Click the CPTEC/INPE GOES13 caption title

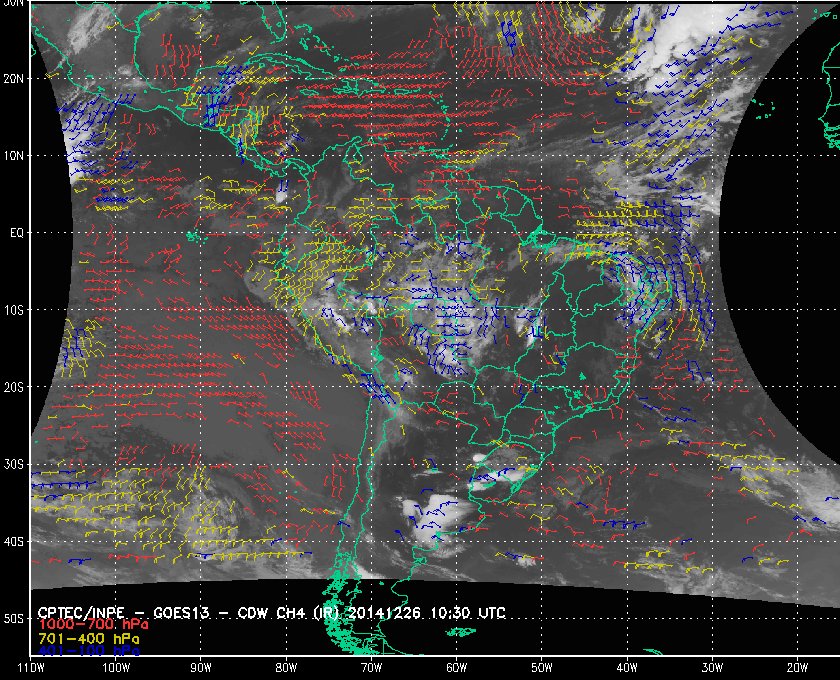click(x=272, y=613)
